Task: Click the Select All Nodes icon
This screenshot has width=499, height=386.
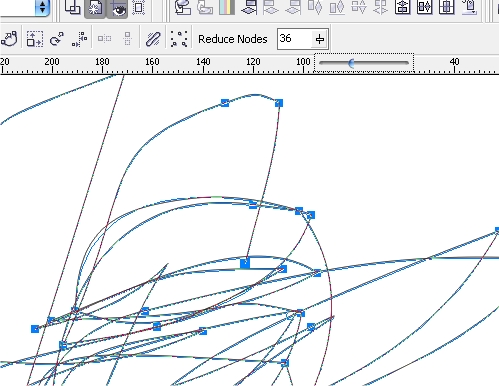Action: 179,39
